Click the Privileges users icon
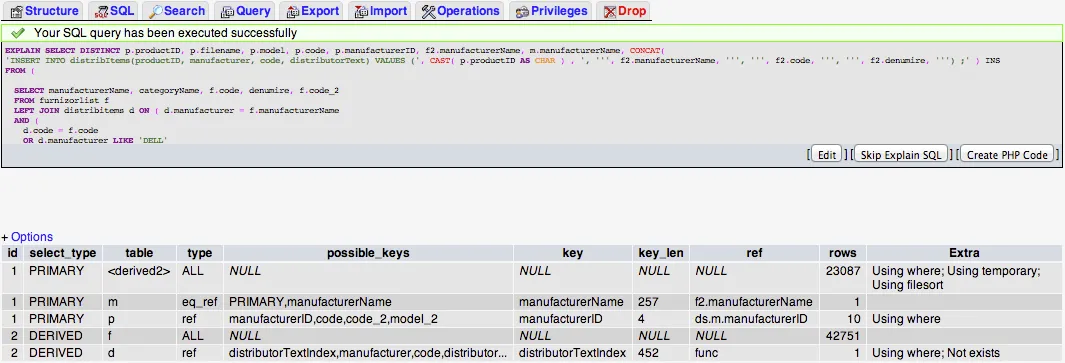This screenshot has width=1065, height=363. pos(522,12)
